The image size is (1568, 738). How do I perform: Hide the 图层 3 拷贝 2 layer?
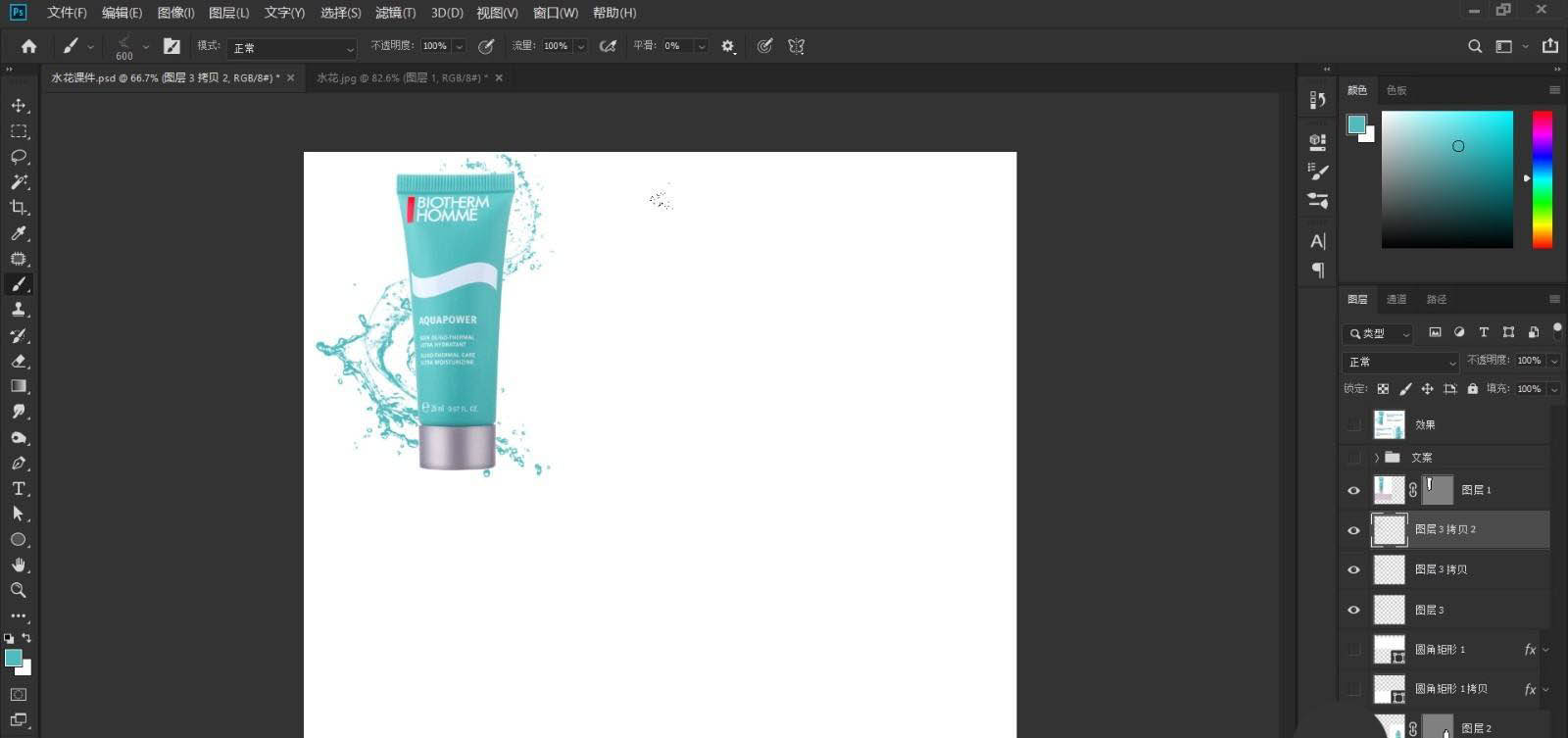[x=1353, y=530]
